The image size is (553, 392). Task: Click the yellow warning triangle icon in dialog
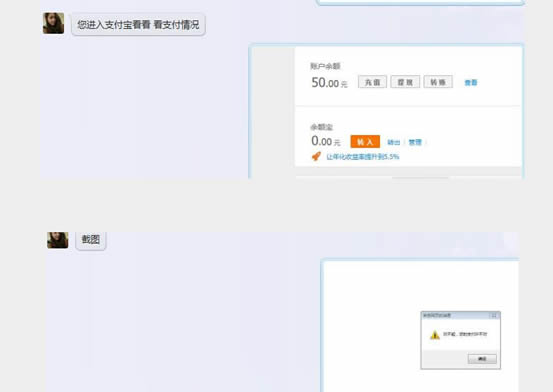point(434,334)
